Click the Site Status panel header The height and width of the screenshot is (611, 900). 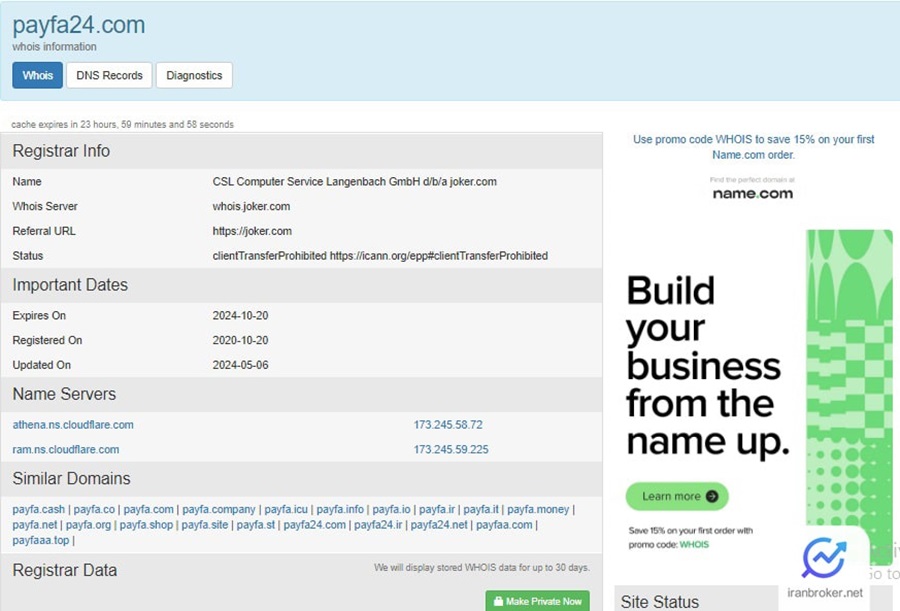coord(660,602)
